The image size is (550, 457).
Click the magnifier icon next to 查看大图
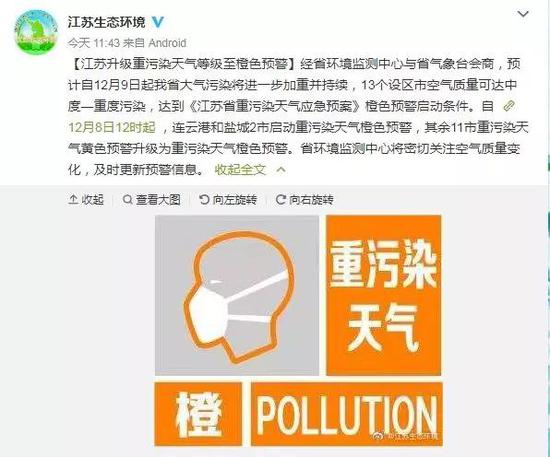tap(128, 200)
